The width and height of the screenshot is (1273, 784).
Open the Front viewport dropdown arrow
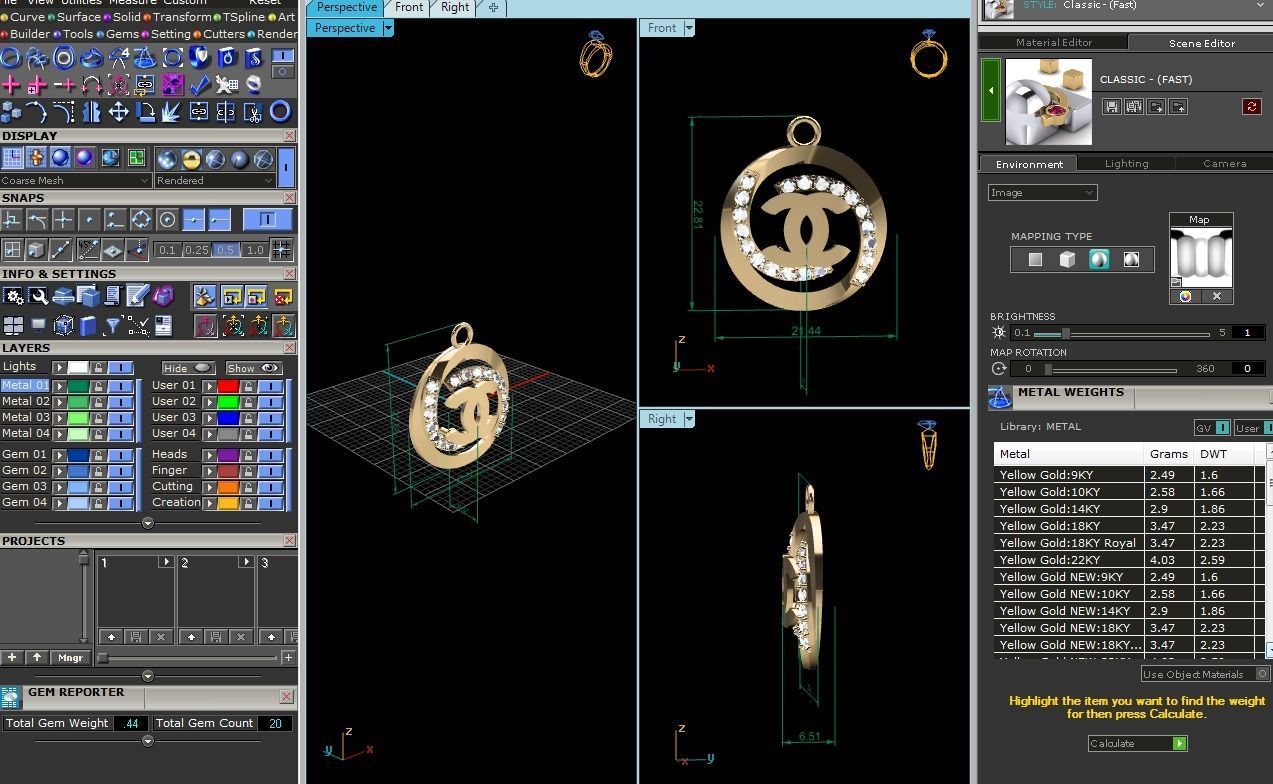pos(689,28)
